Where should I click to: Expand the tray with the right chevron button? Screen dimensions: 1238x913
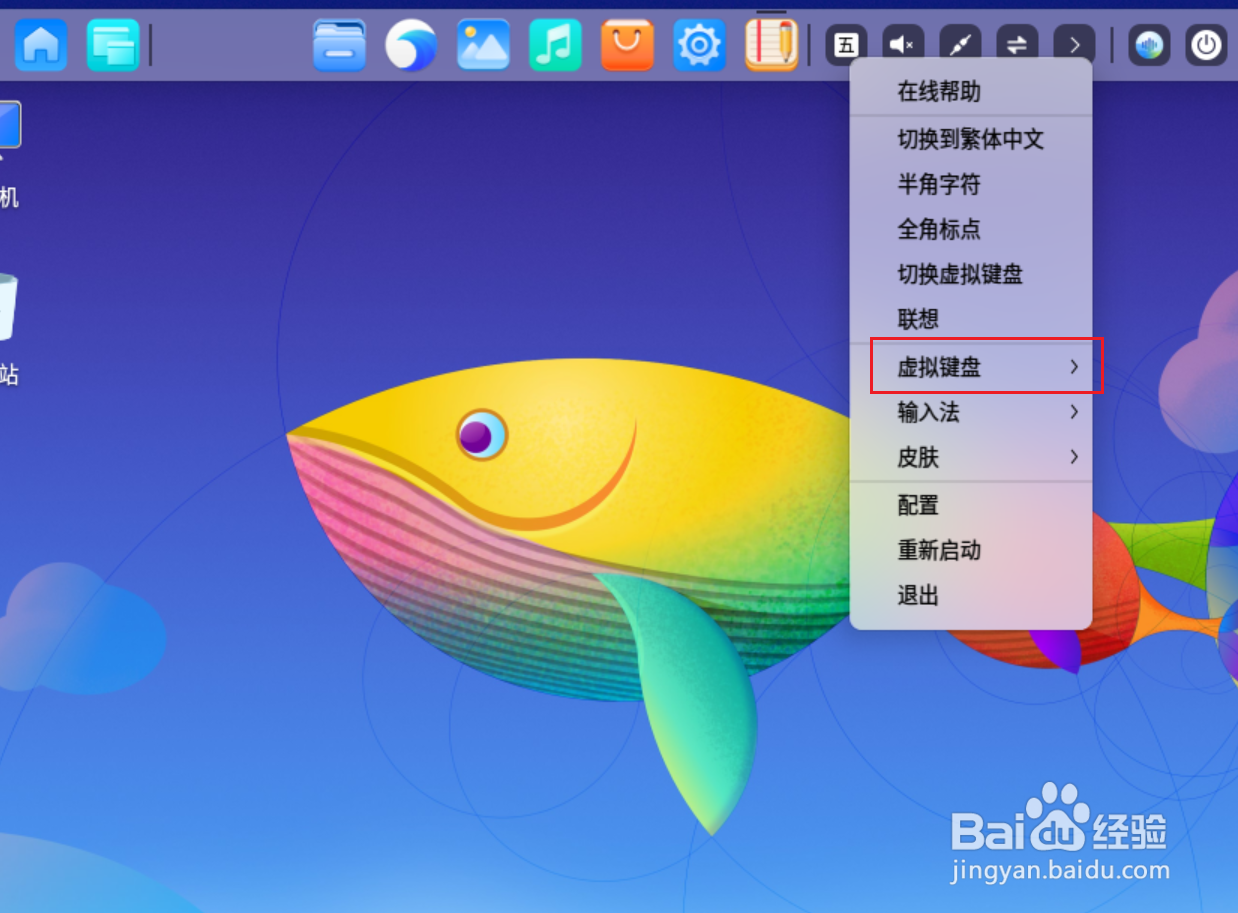tap(1074, 45)
